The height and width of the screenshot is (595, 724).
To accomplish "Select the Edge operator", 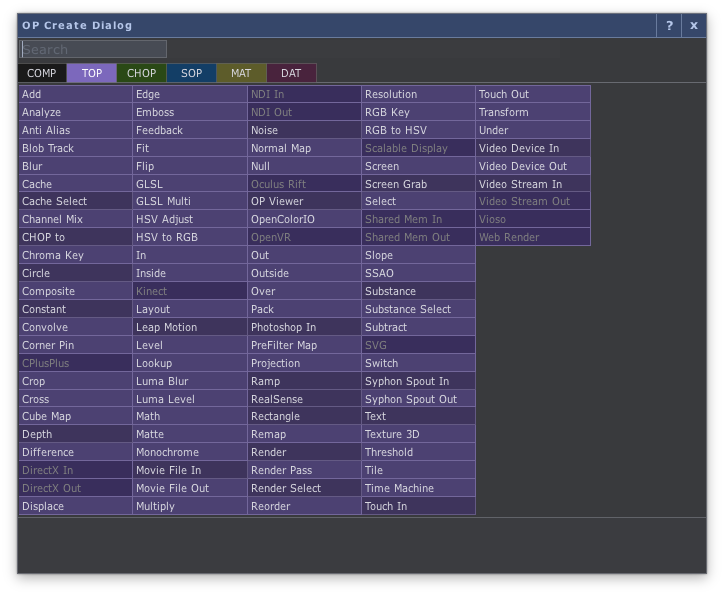I will pyautogui.click(x=190, y=94).
